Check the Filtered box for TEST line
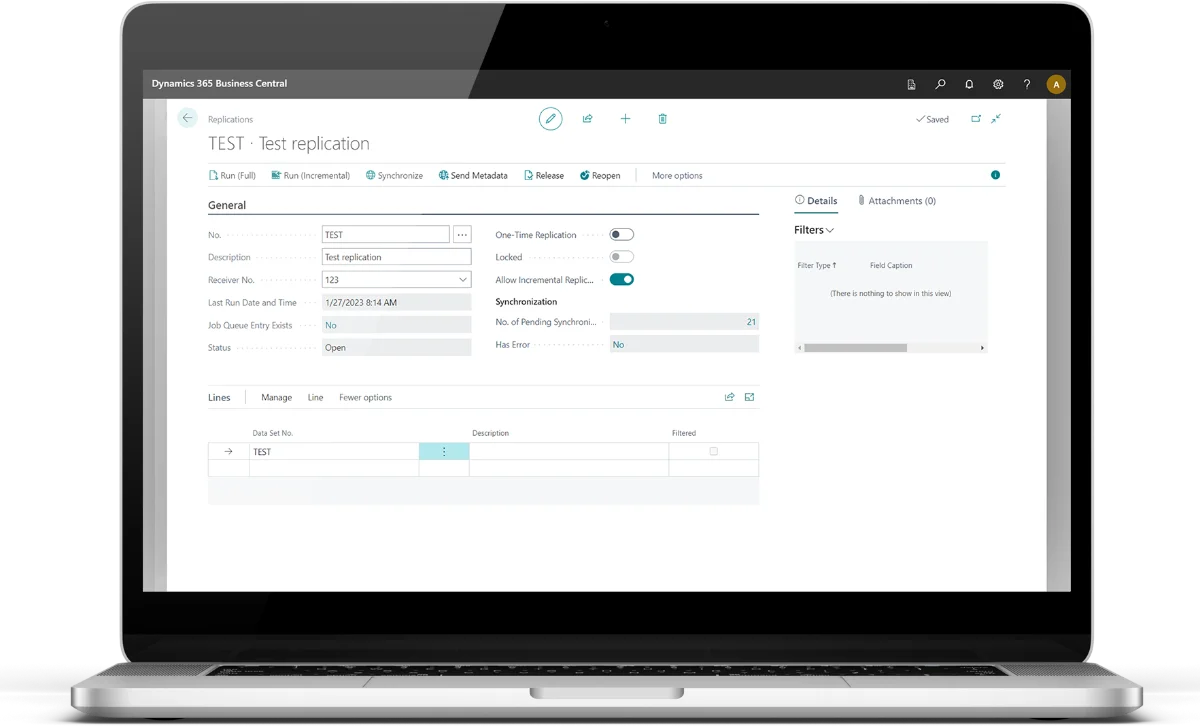 point(713,452)
